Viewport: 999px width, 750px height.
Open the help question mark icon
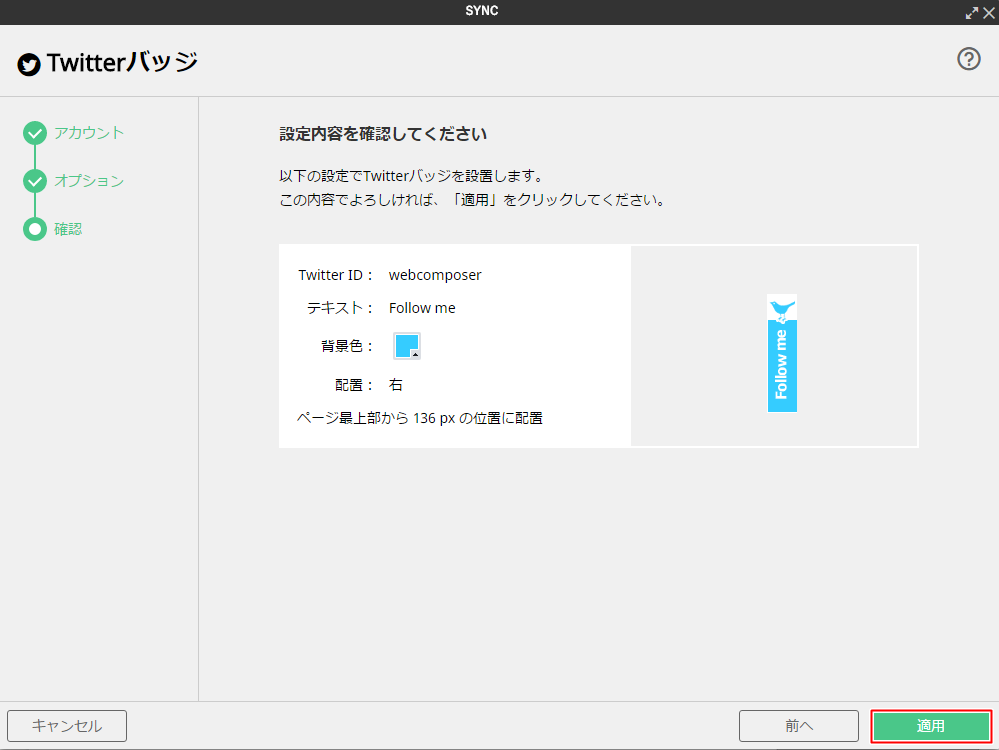point(968,59)
